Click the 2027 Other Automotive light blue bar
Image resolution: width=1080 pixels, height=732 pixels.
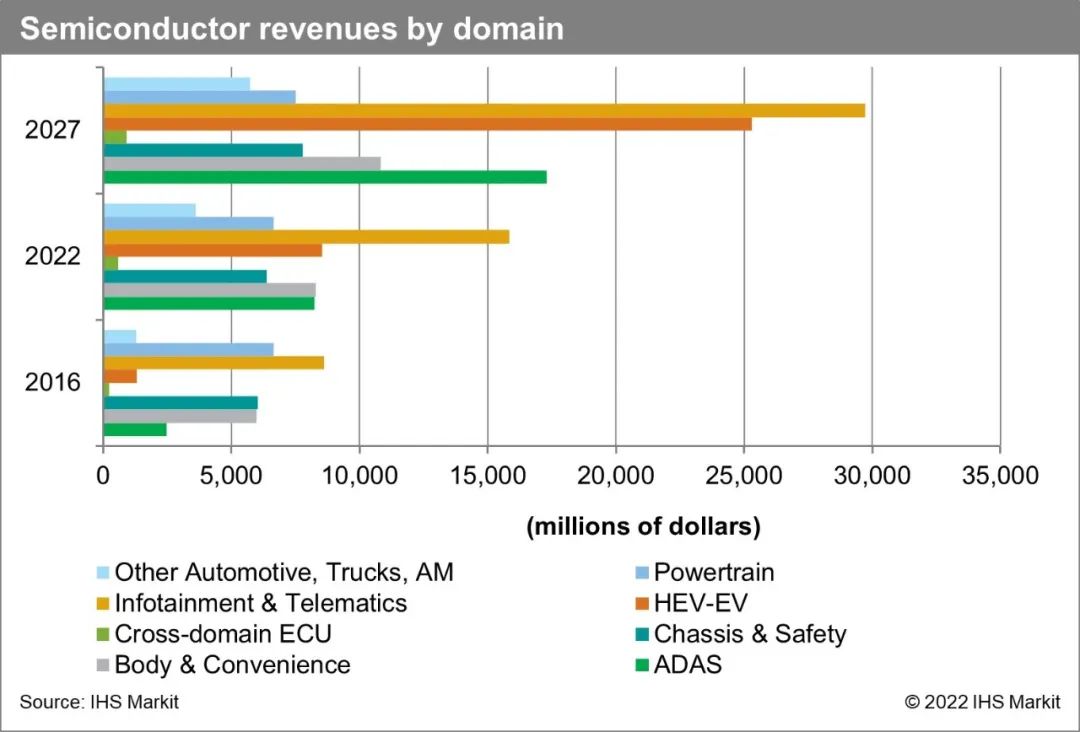177,84
